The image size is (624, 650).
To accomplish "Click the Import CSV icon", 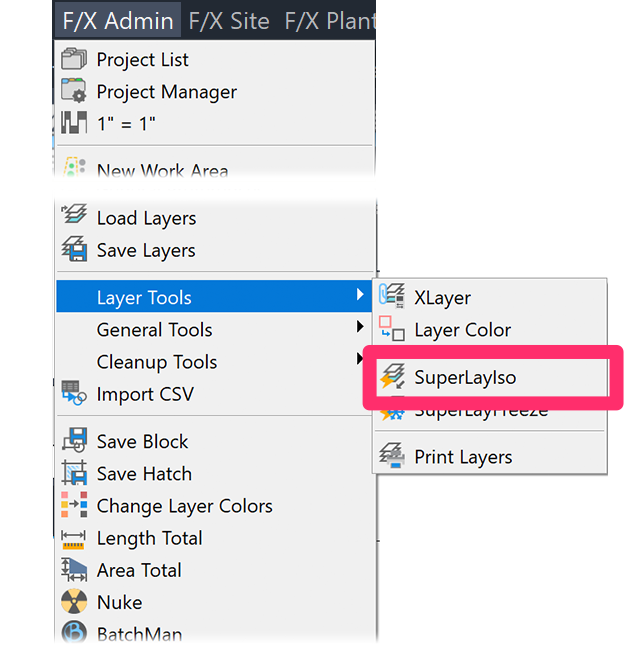I will [74, 394].
